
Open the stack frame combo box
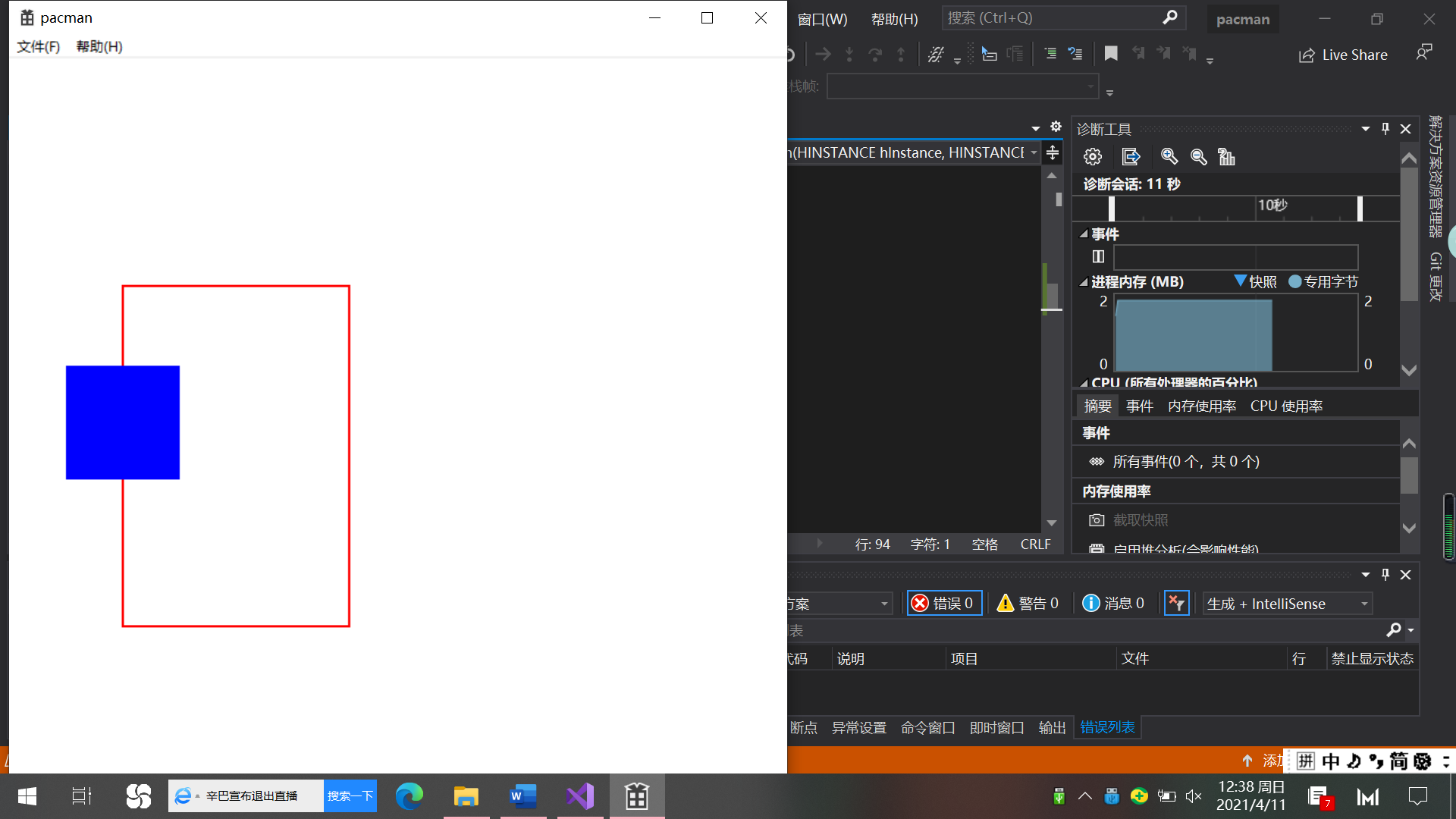[962, 86]
